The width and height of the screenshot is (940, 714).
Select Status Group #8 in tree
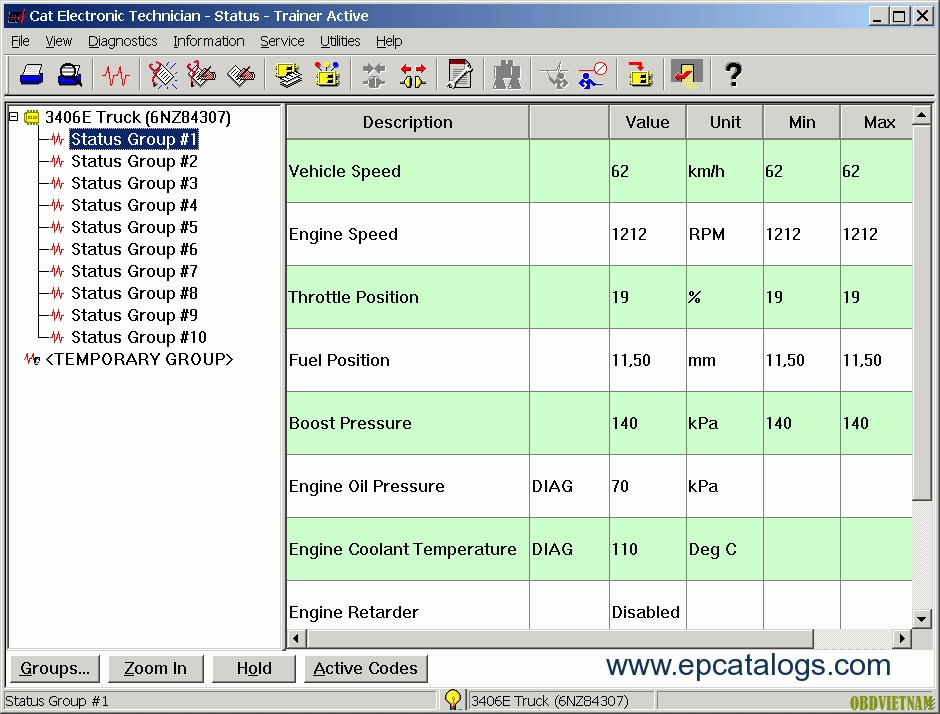[134, 293]
